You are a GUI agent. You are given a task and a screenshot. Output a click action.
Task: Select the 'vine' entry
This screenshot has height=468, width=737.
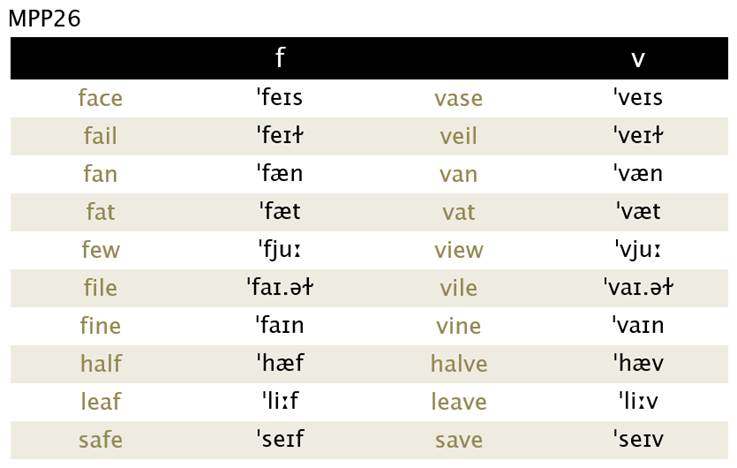(458, 326)
